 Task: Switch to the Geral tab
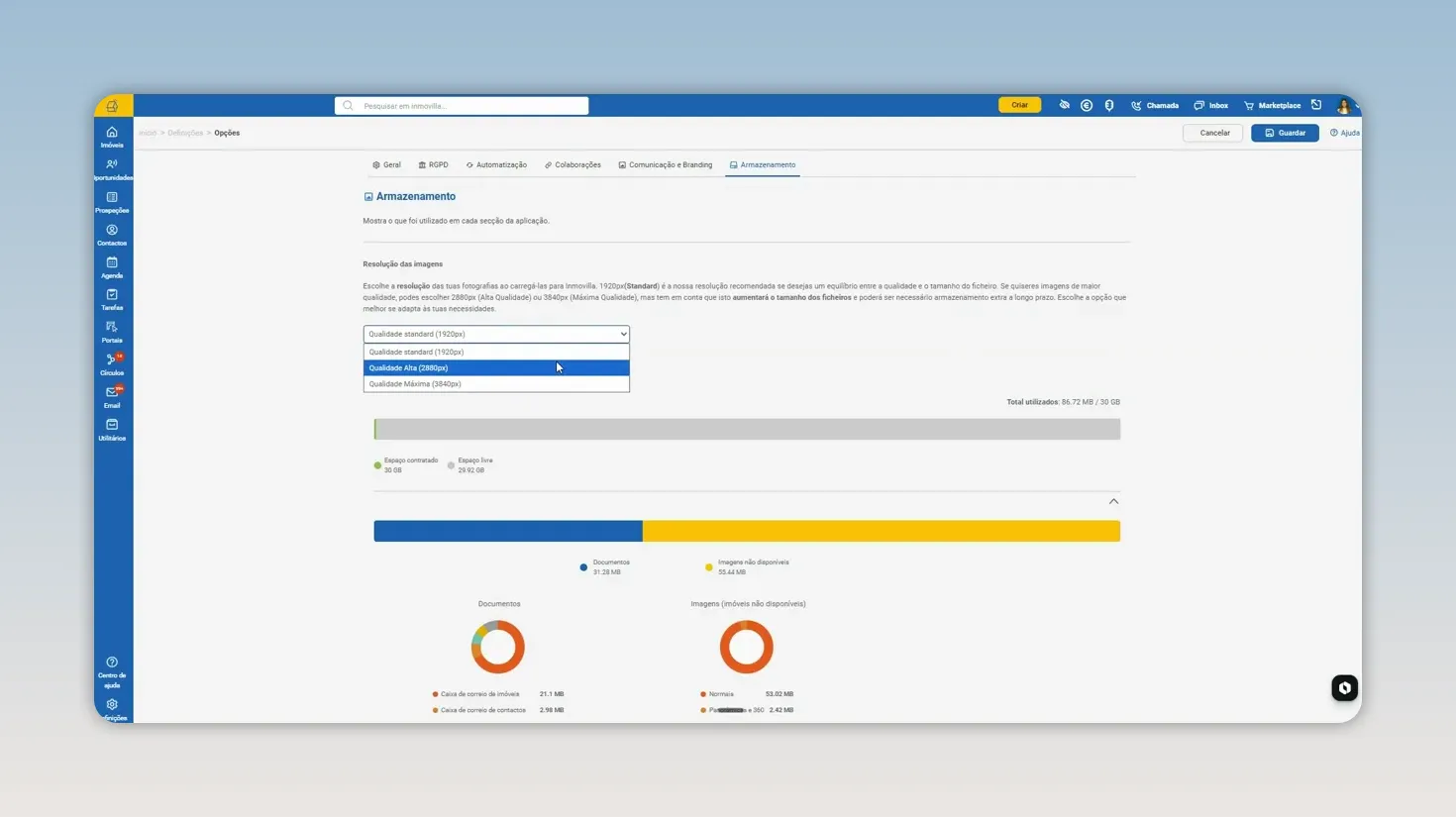coord(387,165)
